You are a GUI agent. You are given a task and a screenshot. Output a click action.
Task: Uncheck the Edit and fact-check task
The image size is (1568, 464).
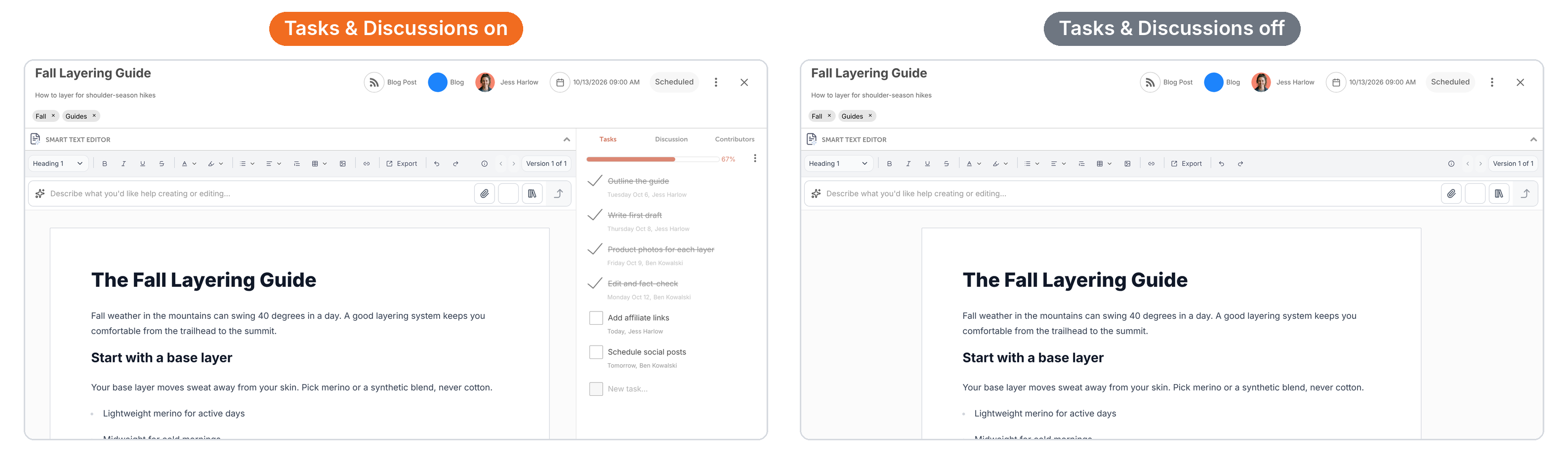click(595, 283)
